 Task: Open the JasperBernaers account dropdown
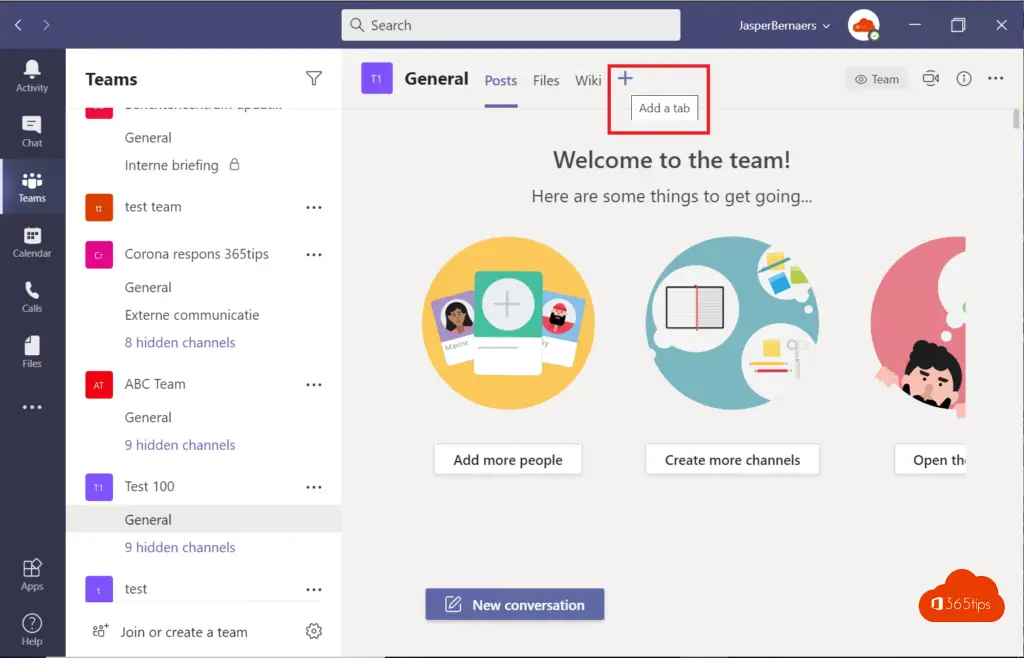pos(784,26)
